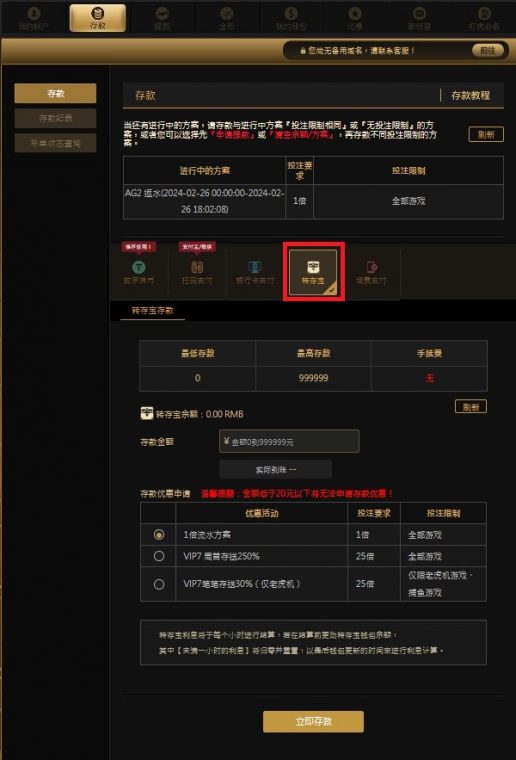Open the star 优惠 promotions icon

[355, 19]
